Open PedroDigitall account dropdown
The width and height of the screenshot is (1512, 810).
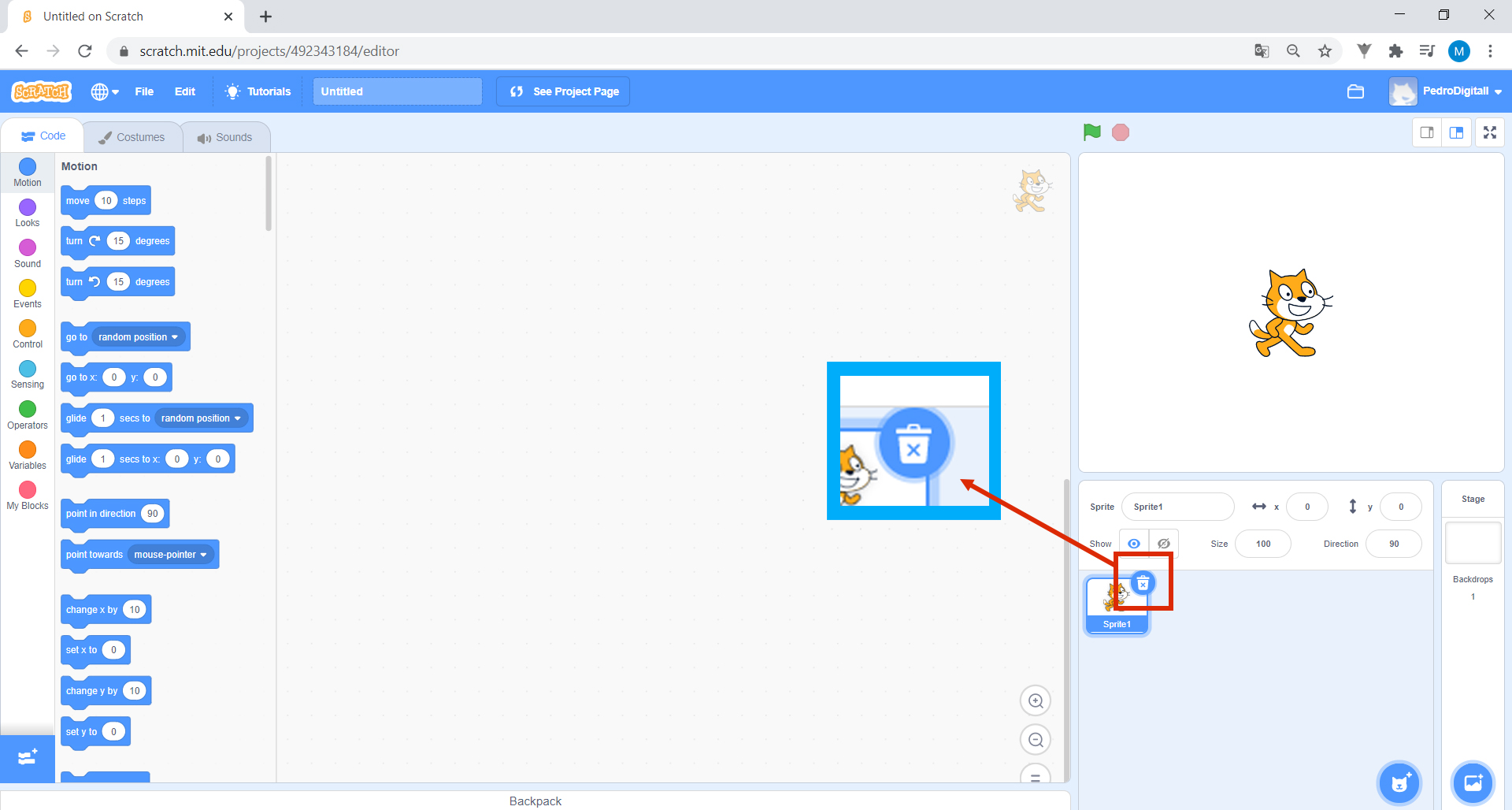[1446, 91]
